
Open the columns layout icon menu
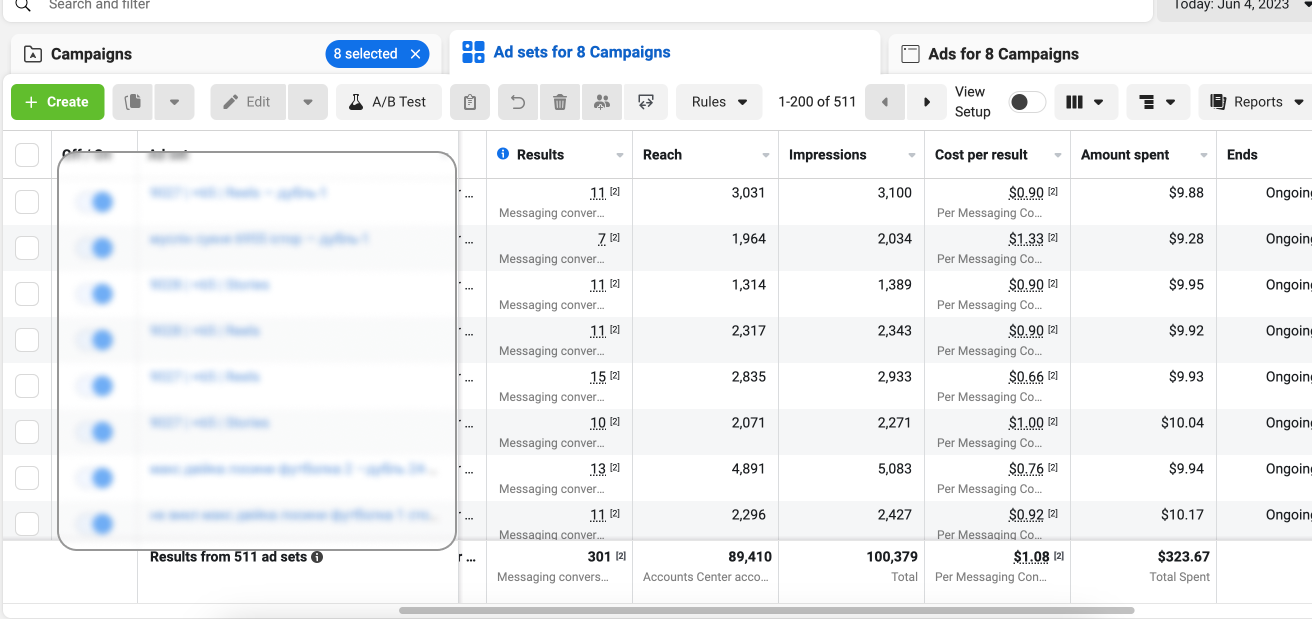tap(1085, 102)
